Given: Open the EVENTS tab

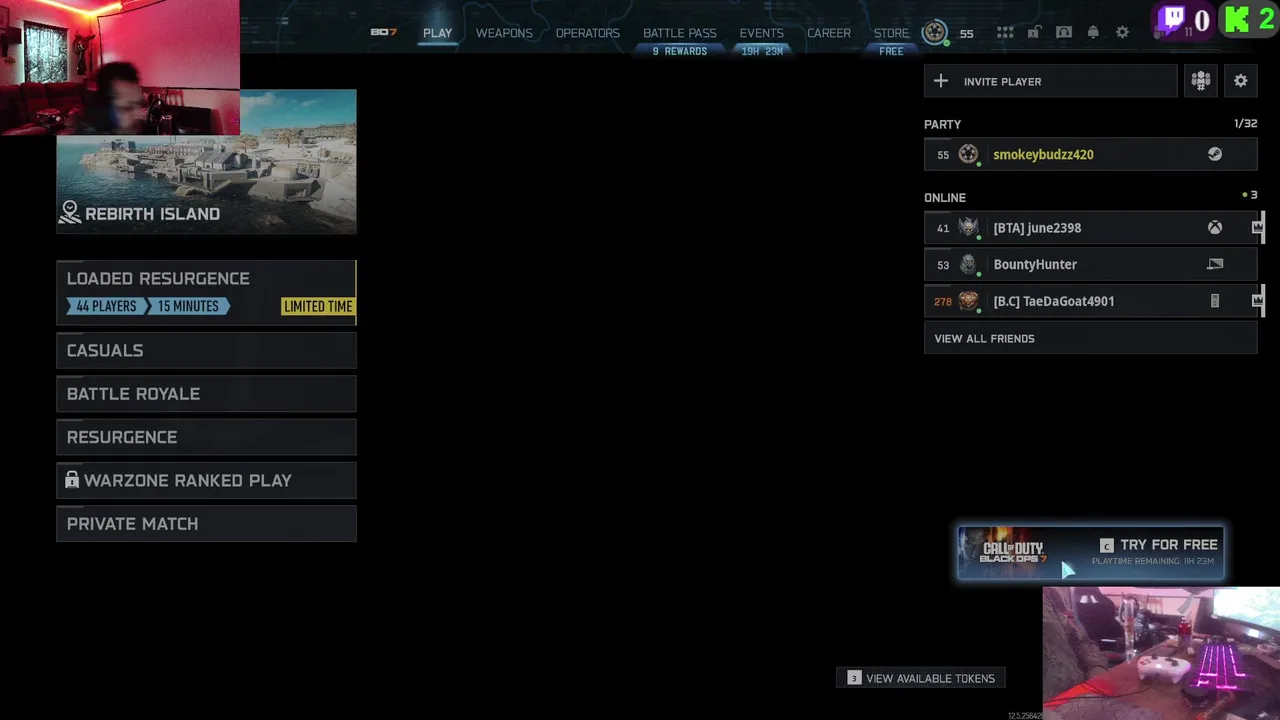Looking at the screenshot, I should click(x=762, y=33).
